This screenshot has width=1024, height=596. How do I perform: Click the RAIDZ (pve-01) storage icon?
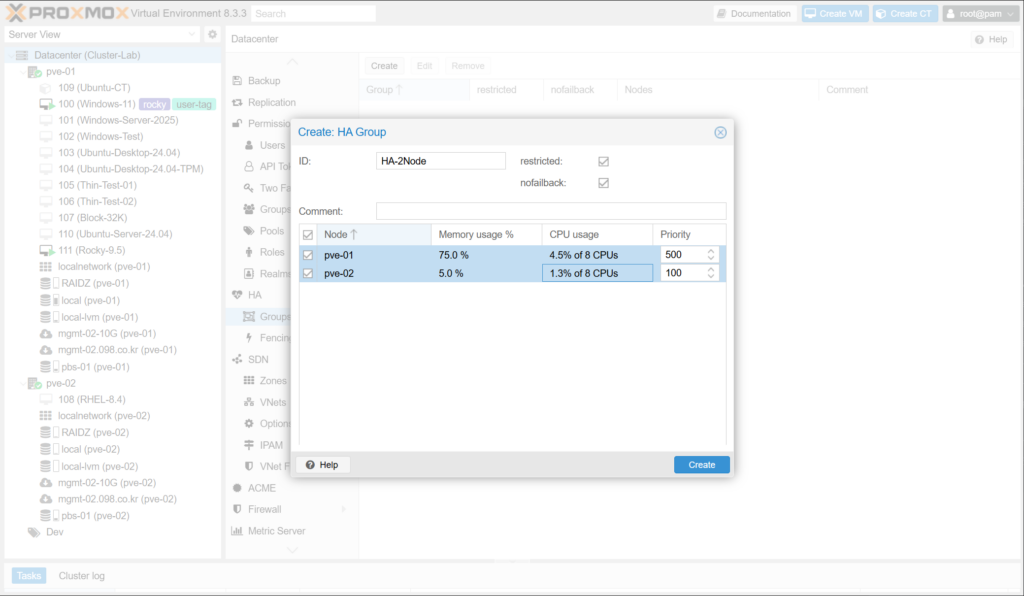tap(46, 283)
